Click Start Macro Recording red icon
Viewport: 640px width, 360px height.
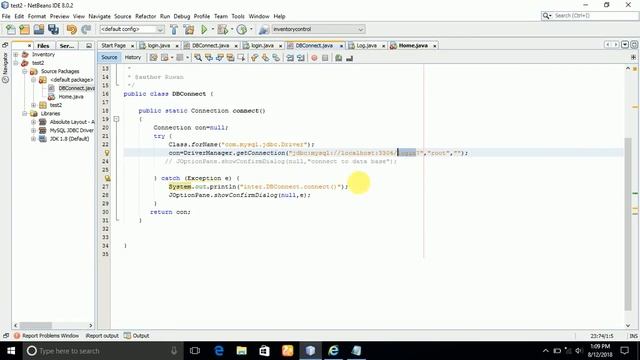click(314, 58)
